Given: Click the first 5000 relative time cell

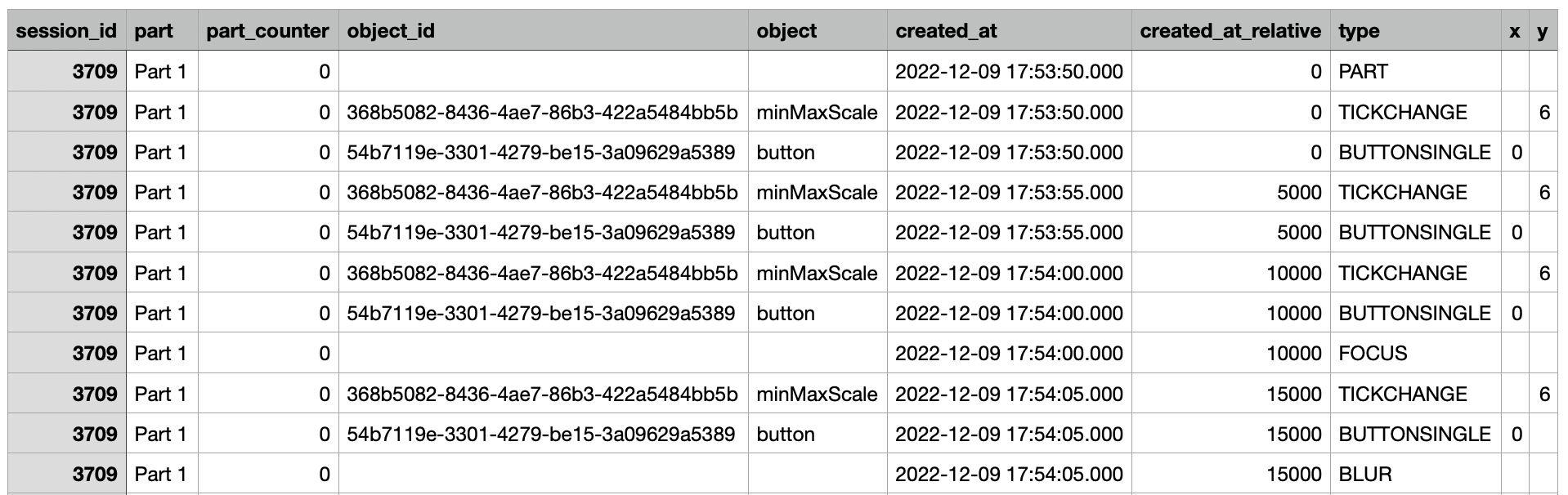Looking at the screenshot, I should tap(1231, 193).
